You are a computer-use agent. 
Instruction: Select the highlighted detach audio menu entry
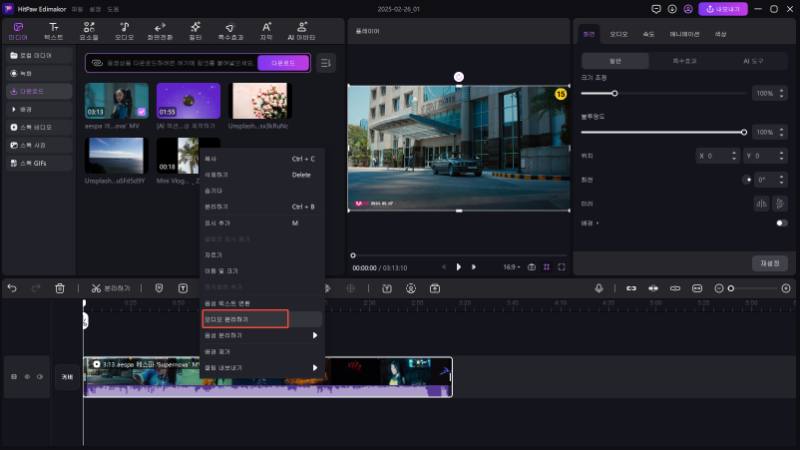tap(245, 319)
